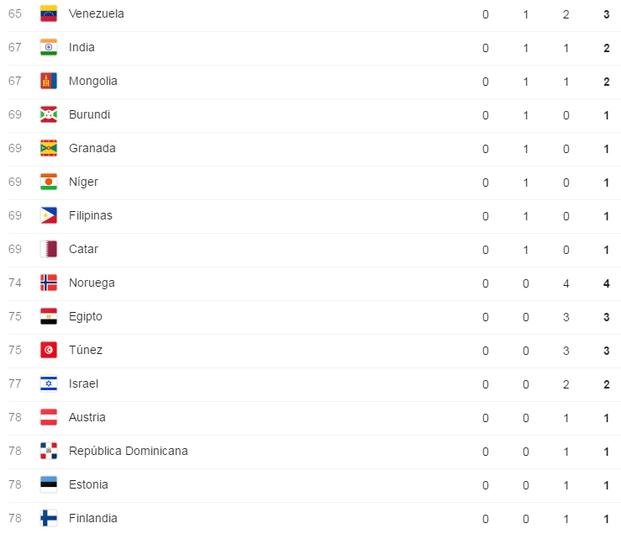Image resolution: width=621 pixels, height=534 pixels.
Task: Select the Granada flag icon
Action: (x=49, y=149)
